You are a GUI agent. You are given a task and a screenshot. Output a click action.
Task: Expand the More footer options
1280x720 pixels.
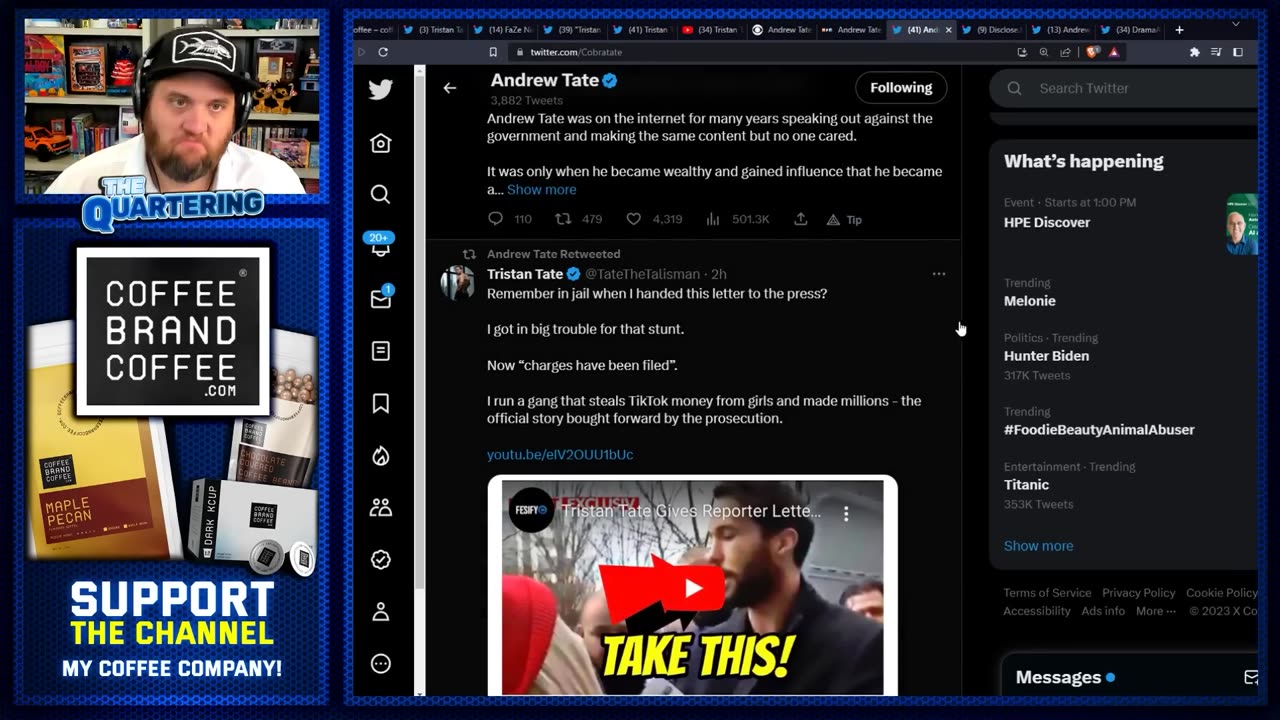[1155, 611]
